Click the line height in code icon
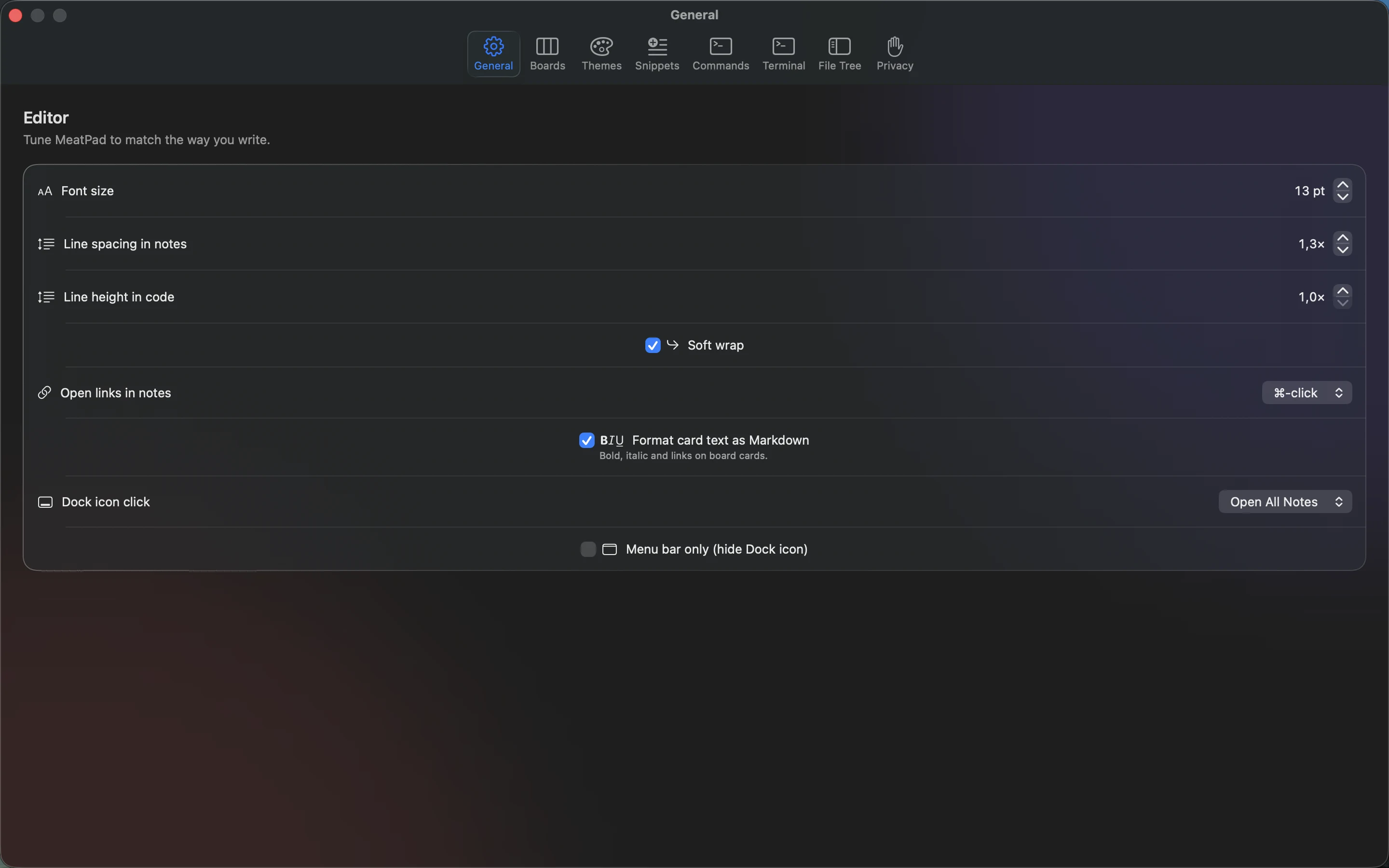This screenshot has height=868, width=1389. (x=46, y=297)
